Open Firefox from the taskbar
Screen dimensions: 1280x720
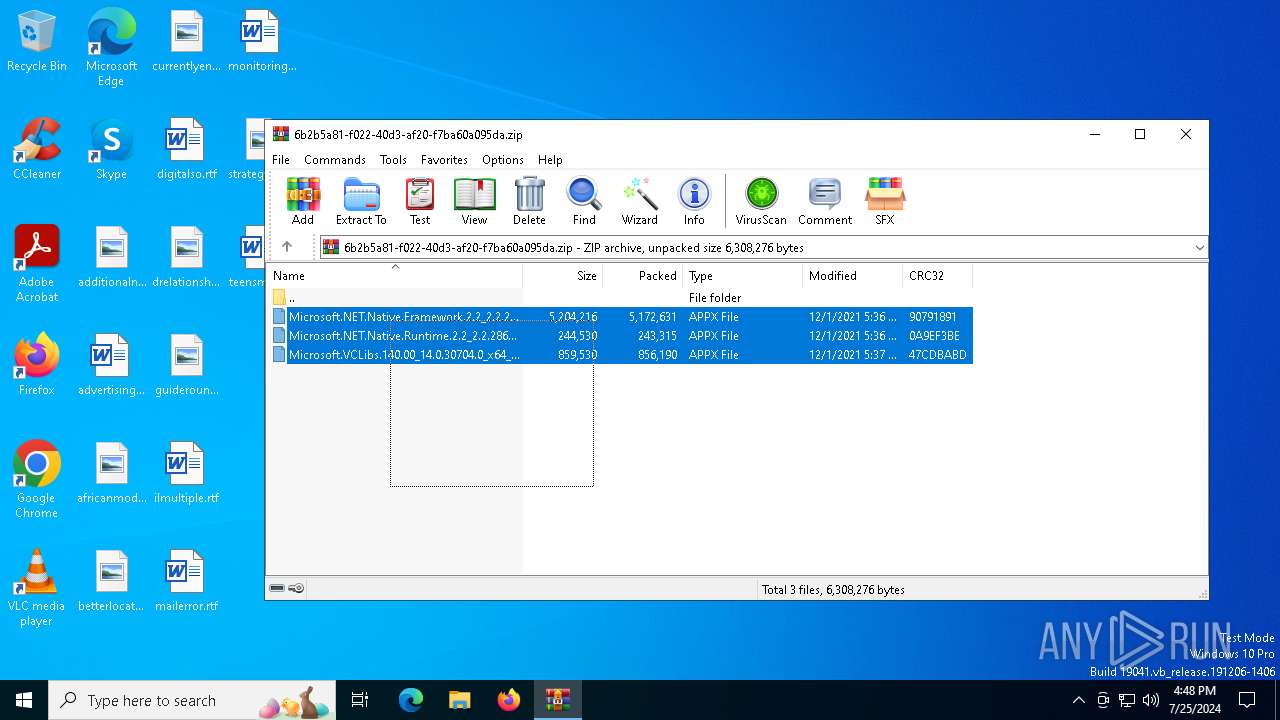pyautogui.click(x=509, y=700)
